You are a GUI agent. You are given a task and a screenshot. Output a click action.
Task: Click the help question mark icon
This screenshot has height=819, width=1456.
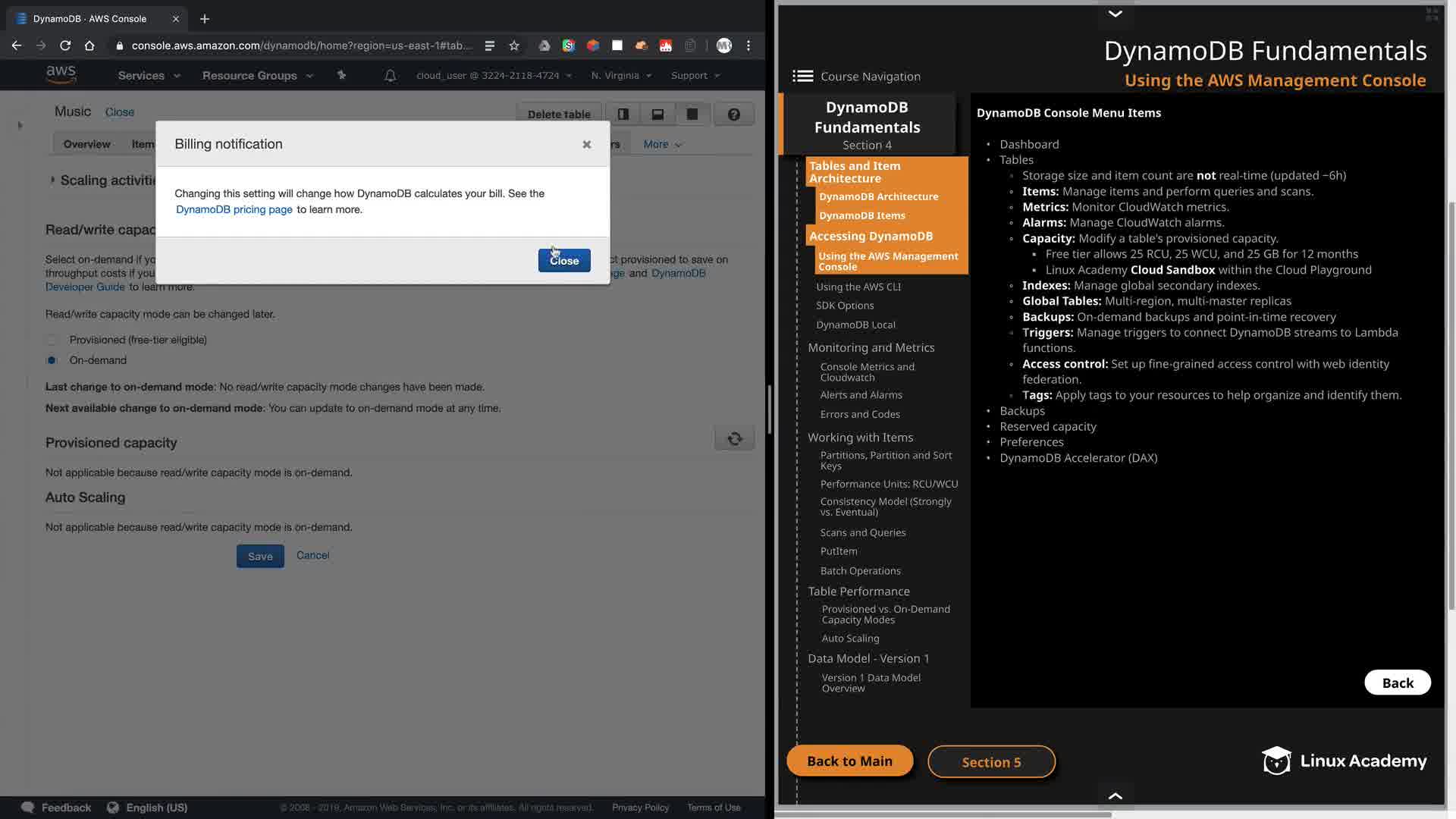[733, 115]
